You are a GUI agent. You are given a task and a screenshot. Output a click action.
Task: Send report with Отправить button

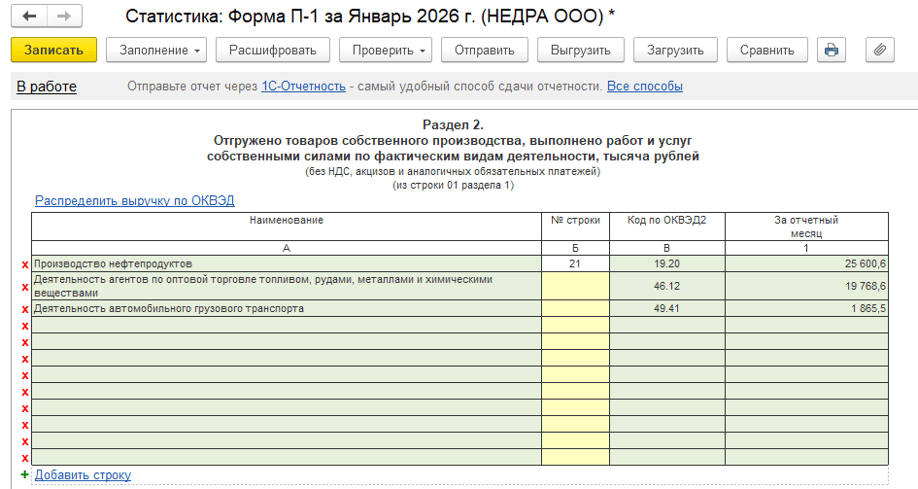coord(484,50)
